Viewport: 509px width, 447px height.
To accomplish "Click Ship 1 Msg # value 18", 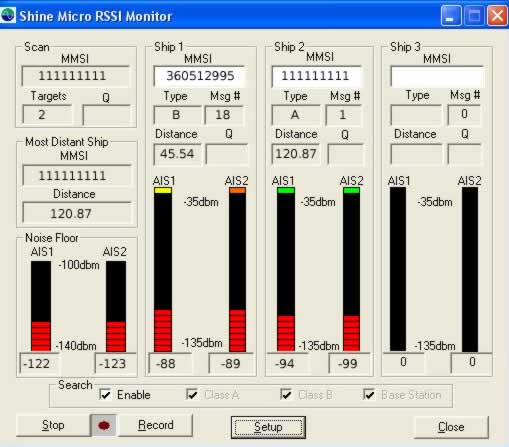I will (224, 115).
